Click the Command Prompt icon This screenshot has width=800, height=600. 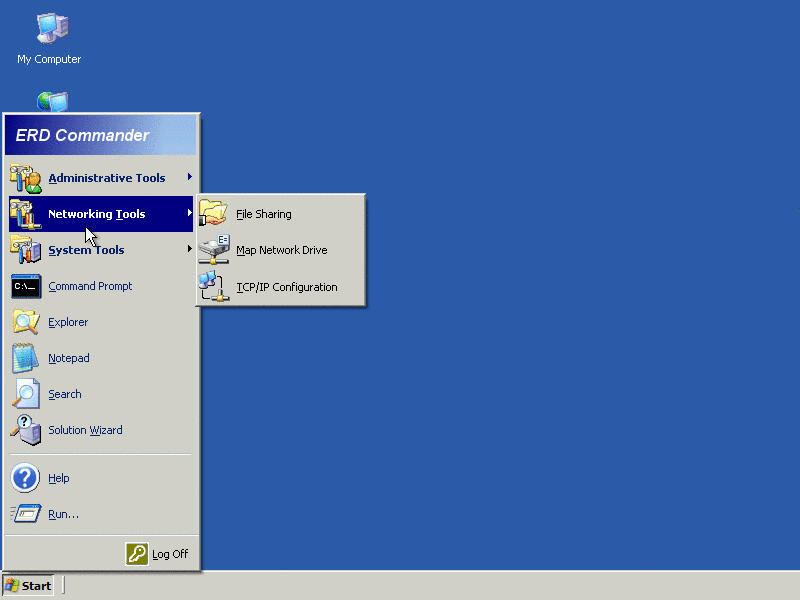pyautogui.click(x=26, y=286)
